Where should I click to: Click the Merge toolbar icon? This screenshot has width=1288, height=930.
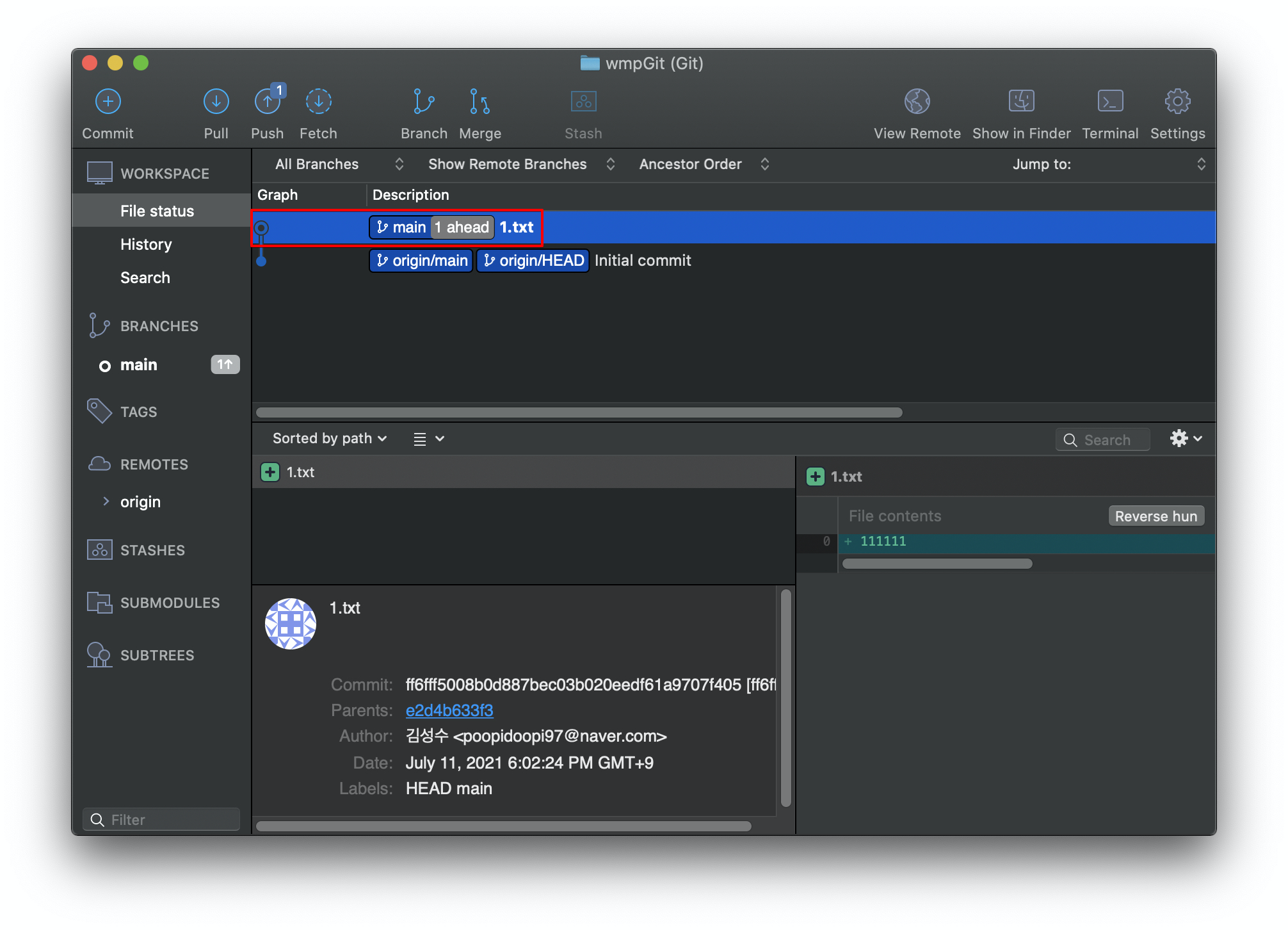click(x=479, y=102)
